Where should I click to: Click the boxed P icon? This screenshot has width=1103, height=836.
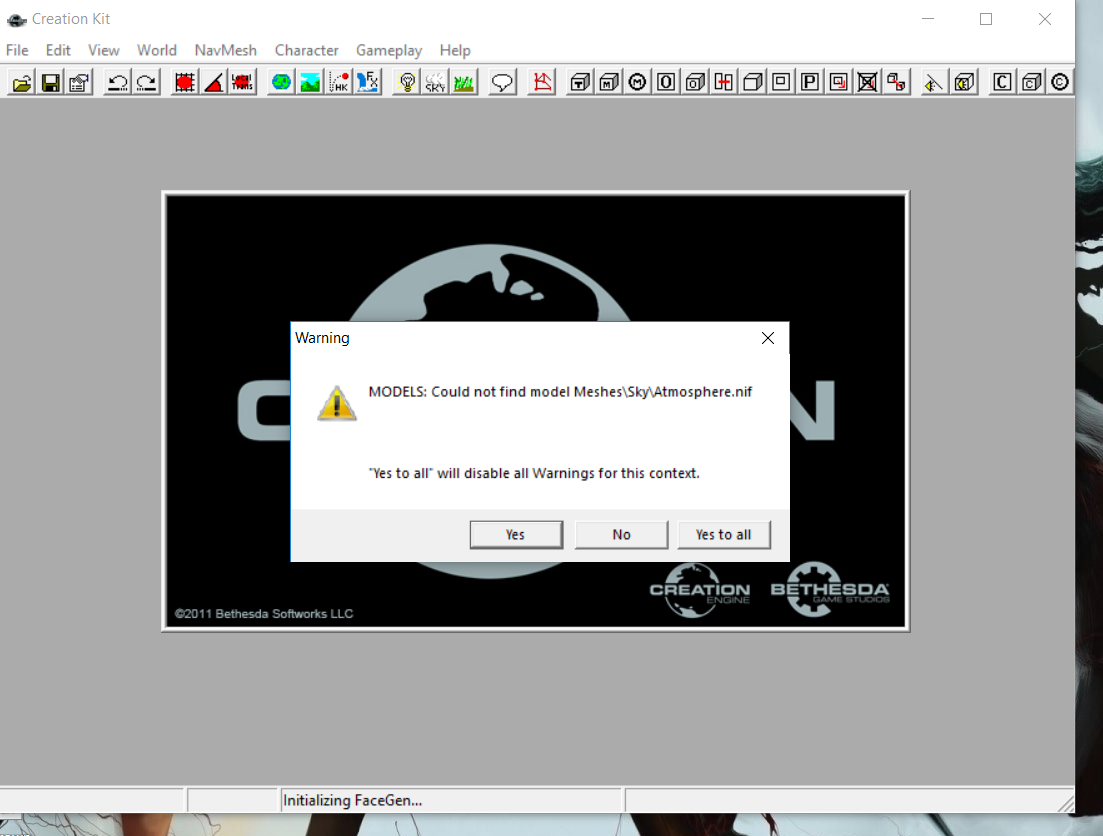point(810,82)
